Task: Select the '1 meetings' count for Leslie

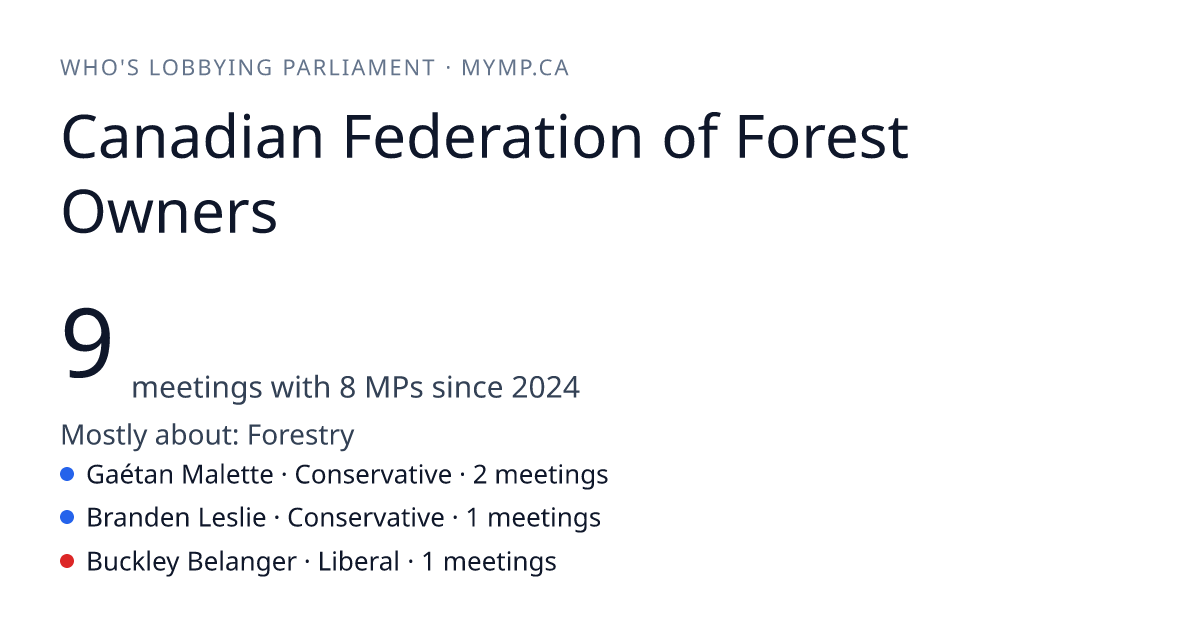Action: click(534, 517)
